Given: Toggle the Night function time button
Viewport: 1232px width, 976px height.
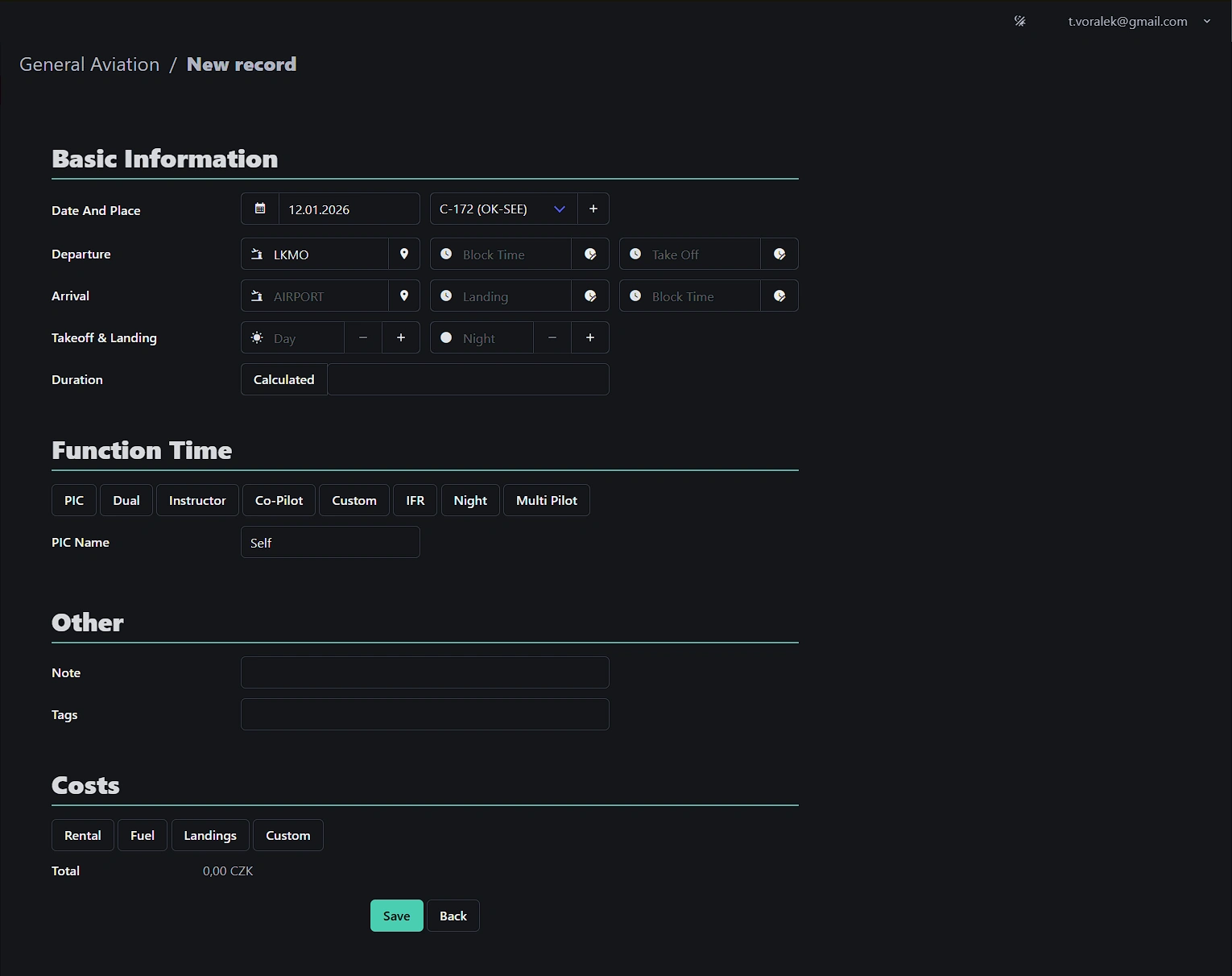Looking at the screenshot, I should click(470, 500).
